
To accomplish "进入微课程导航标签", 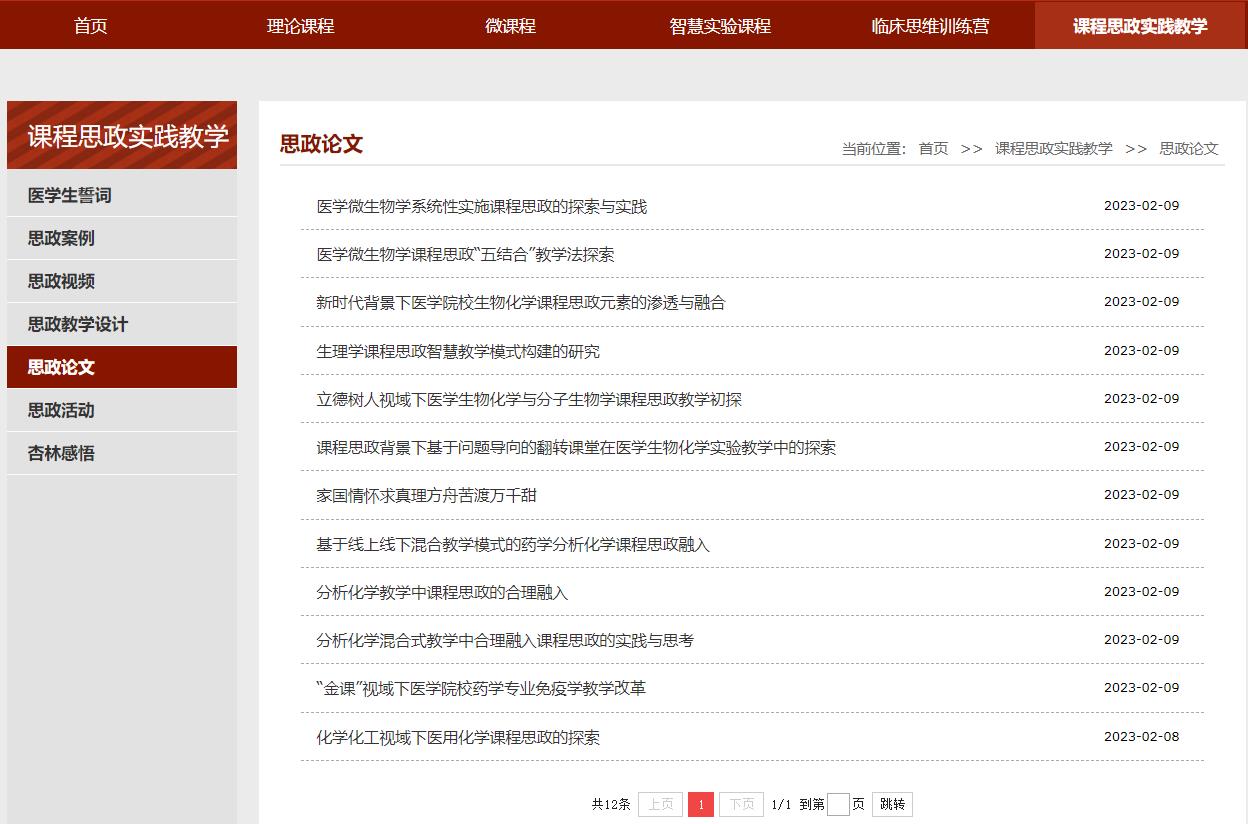I will [x=509, y=25].
